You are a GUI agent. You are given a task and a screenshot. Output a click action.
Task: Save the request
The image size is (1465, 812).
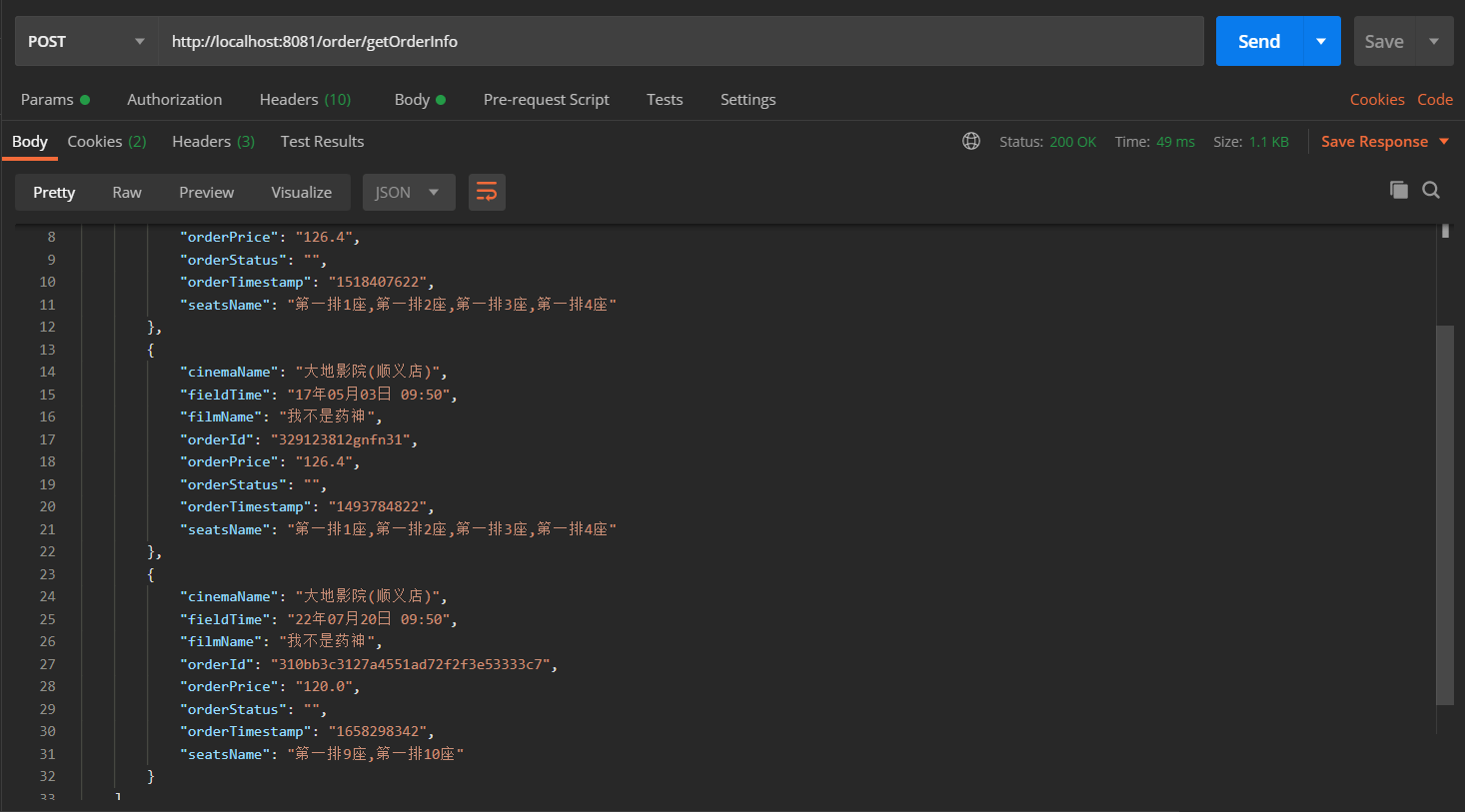pos(1384,41)
